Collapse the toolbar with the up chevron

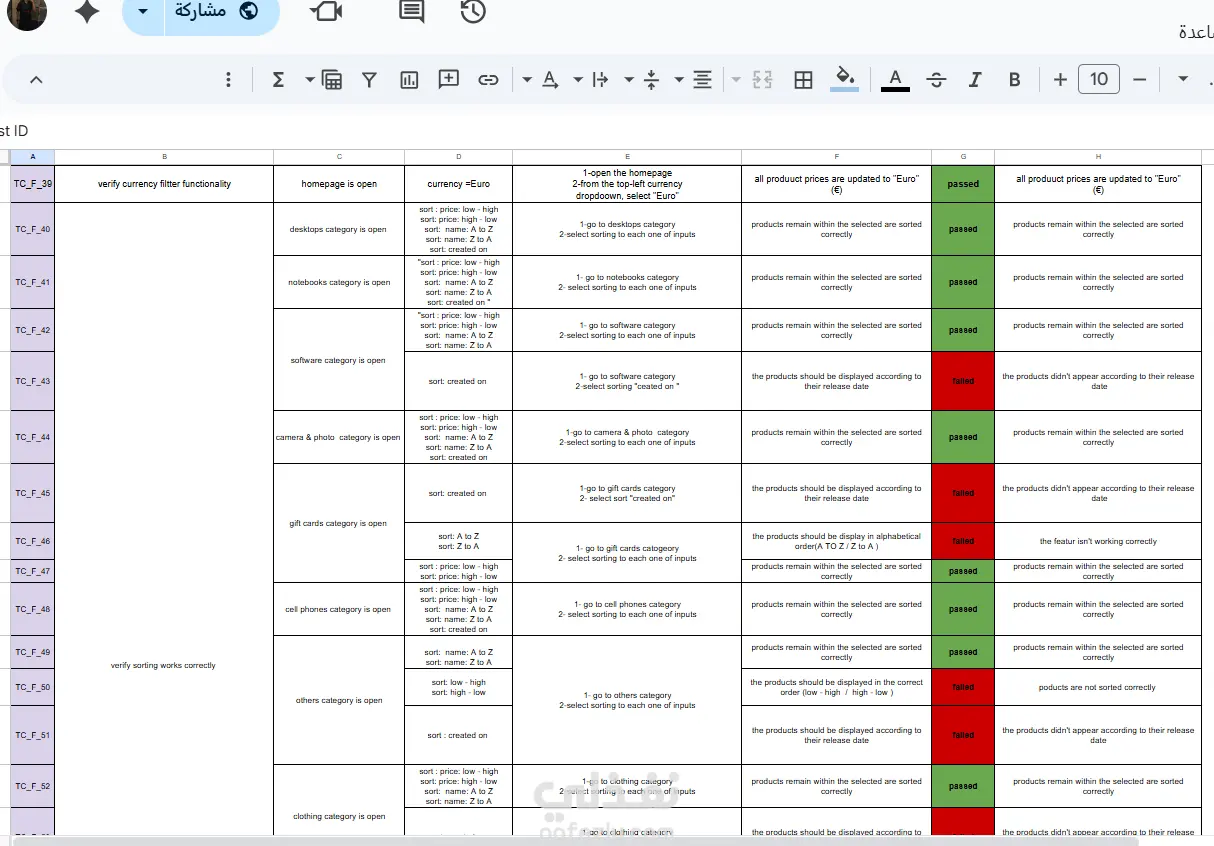coord(37,80)
